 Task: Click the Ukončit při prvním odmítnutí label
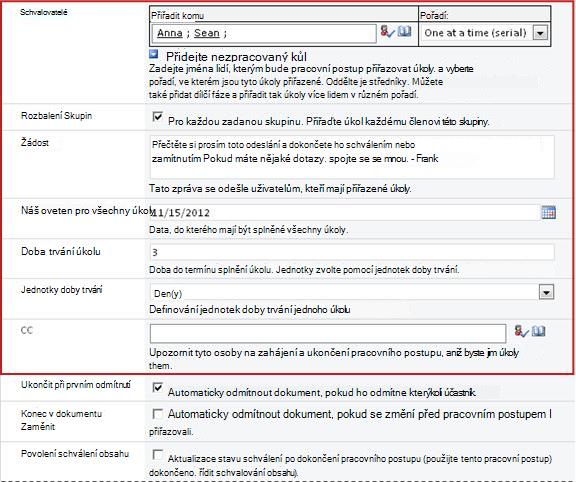(x=76, y=385)
